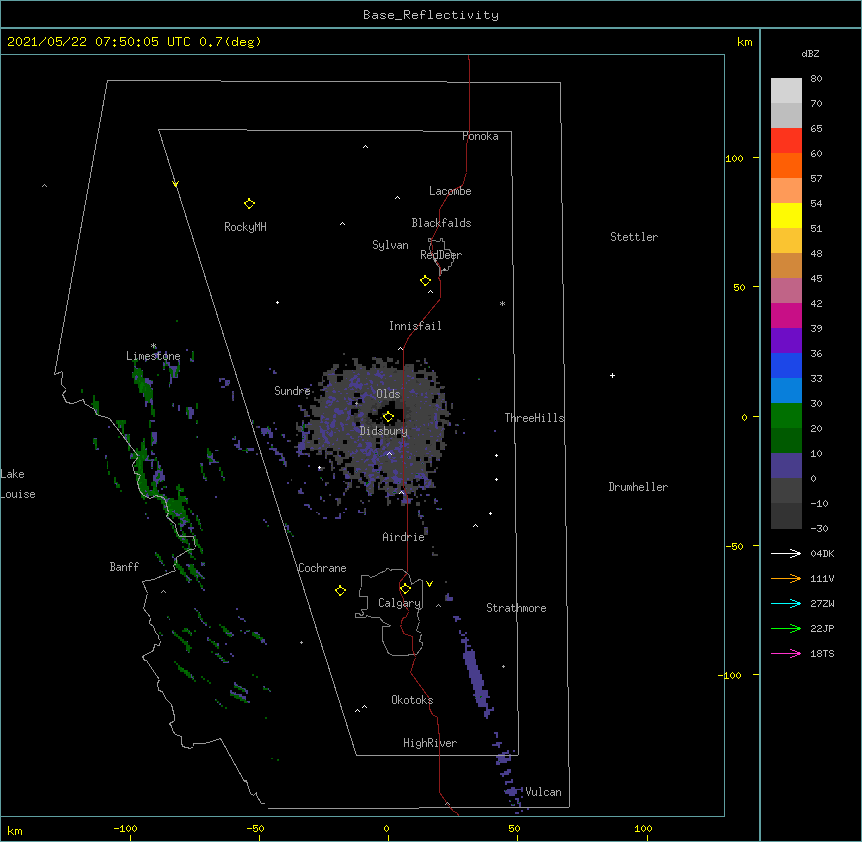Click the white plus marker north of Drumheller

pyautogui.click(x=612, y=375)
